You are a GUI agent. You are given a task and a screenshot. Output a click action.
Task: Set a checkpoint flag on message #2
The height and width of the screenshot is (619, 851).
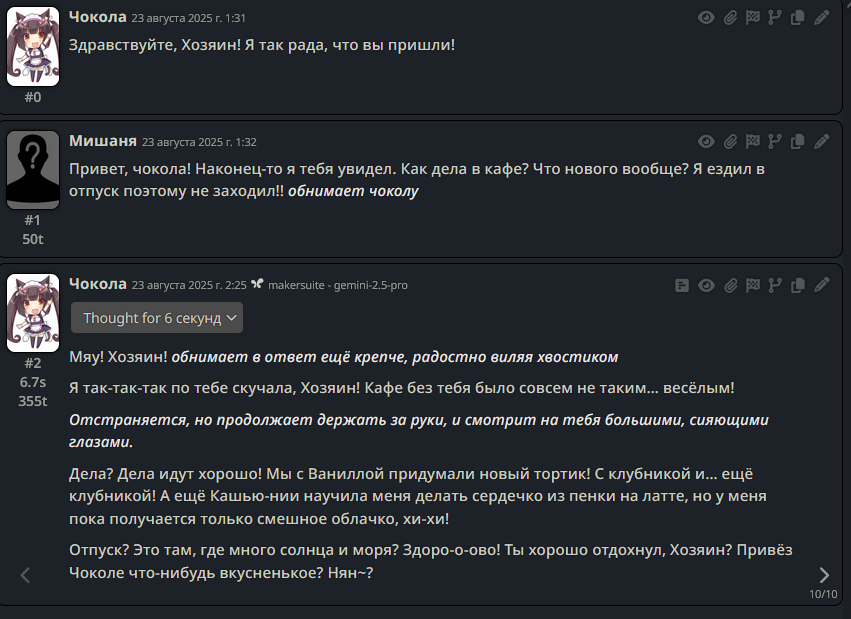(x=753, y=285)
